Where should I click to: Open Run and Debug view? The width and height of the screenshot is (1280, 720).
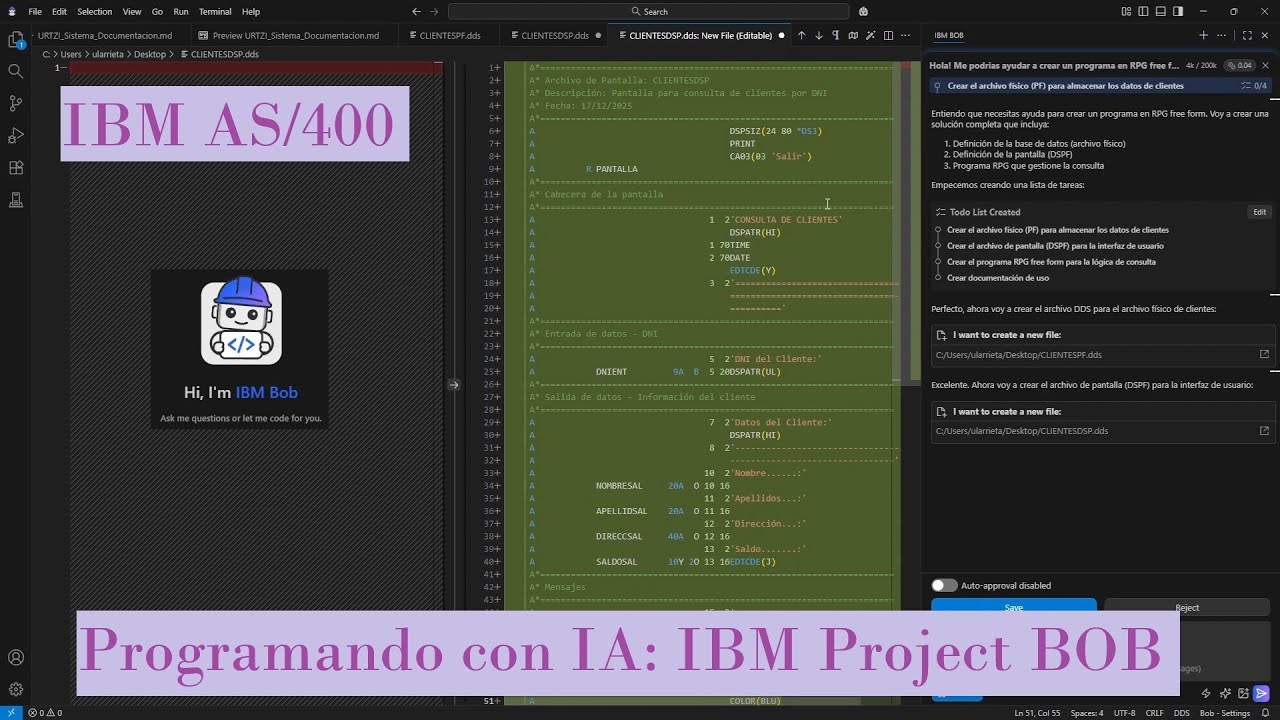click(16, 135)
